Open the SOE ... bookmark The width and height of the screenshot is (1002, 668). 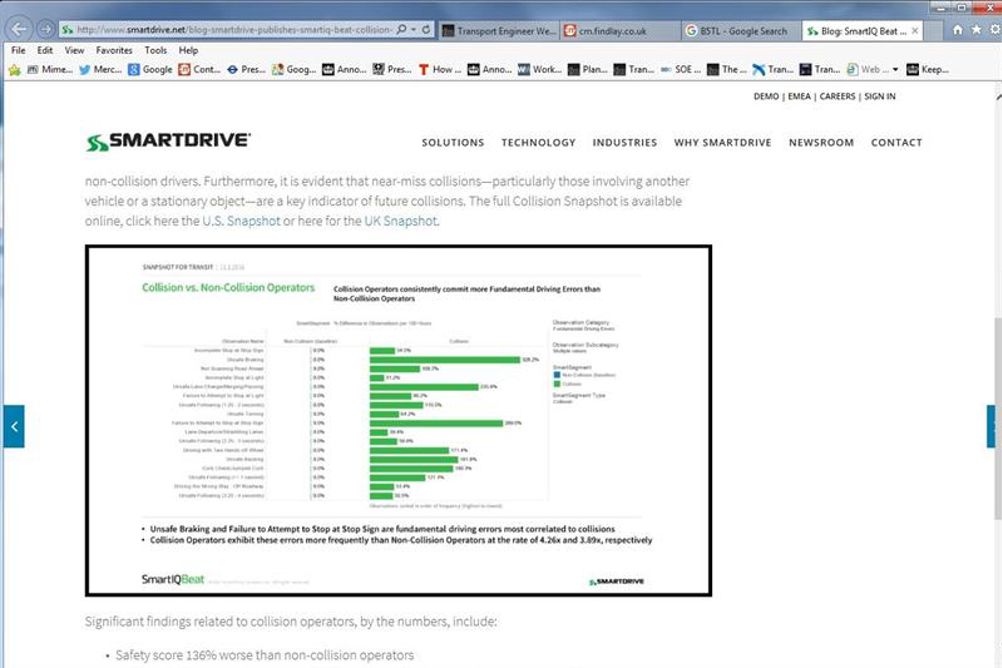tap(681, 70)
